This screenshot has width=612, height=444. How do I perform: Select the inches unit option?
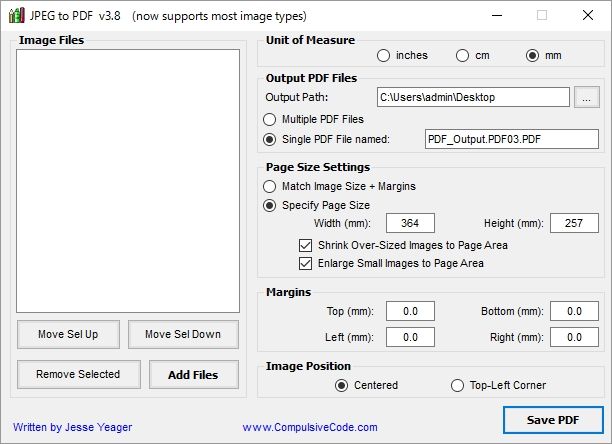[x=384, y=55]
